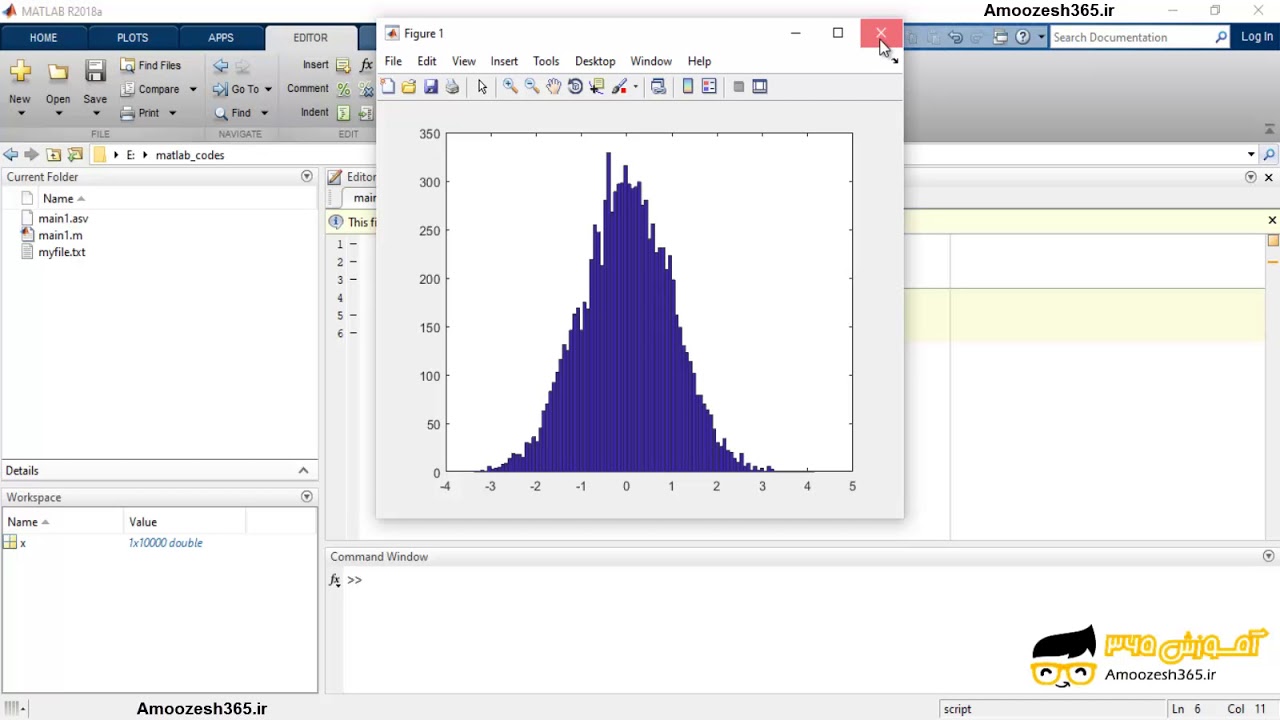The width and height of the screenshot is (1280, 720).
Task: Switch to the EDITOR ribbon tab
Action: (310, 38)
